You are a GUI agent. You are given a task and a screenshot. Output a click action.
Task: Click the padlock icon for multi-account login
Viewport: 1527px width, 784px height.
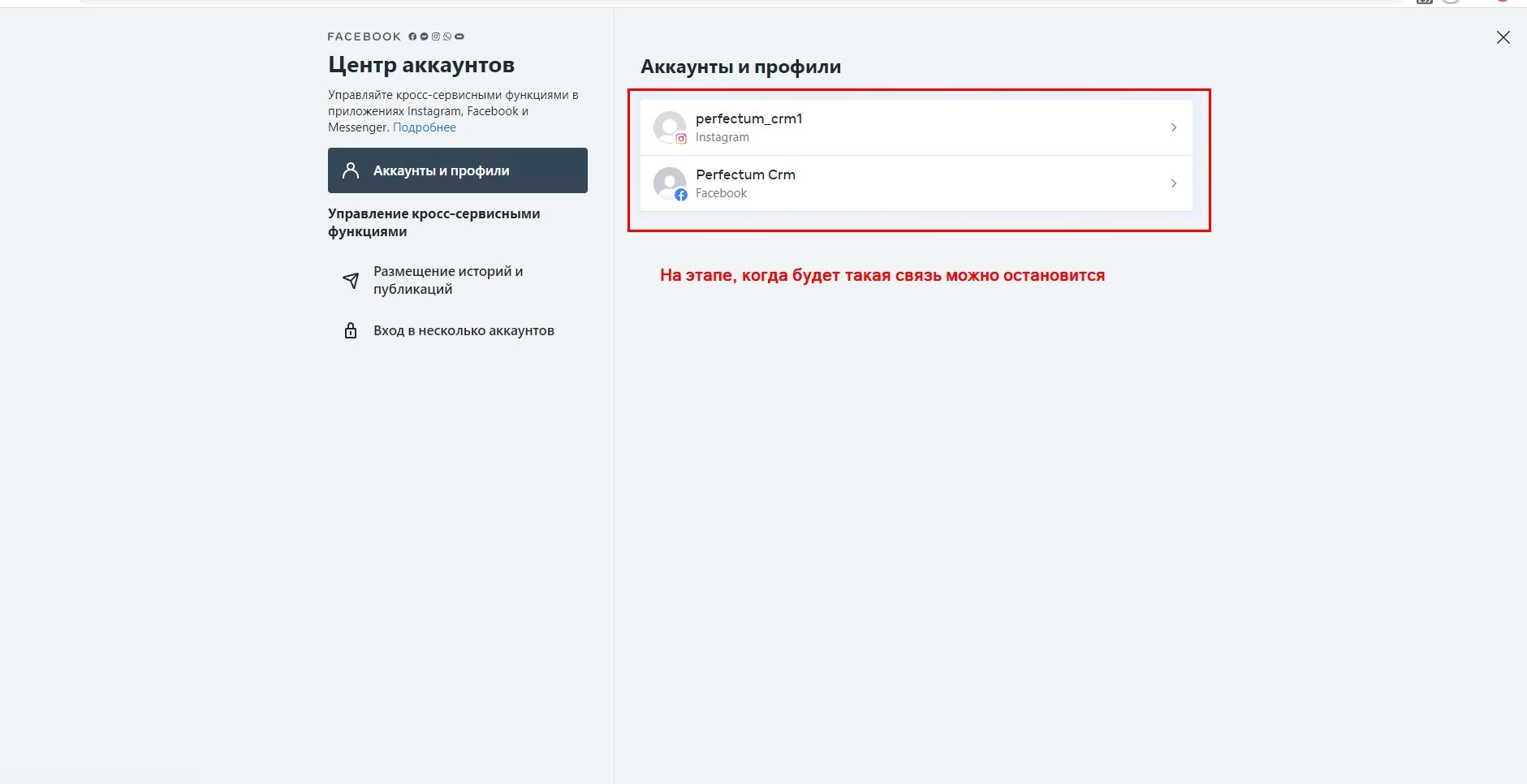coord(351,330)
